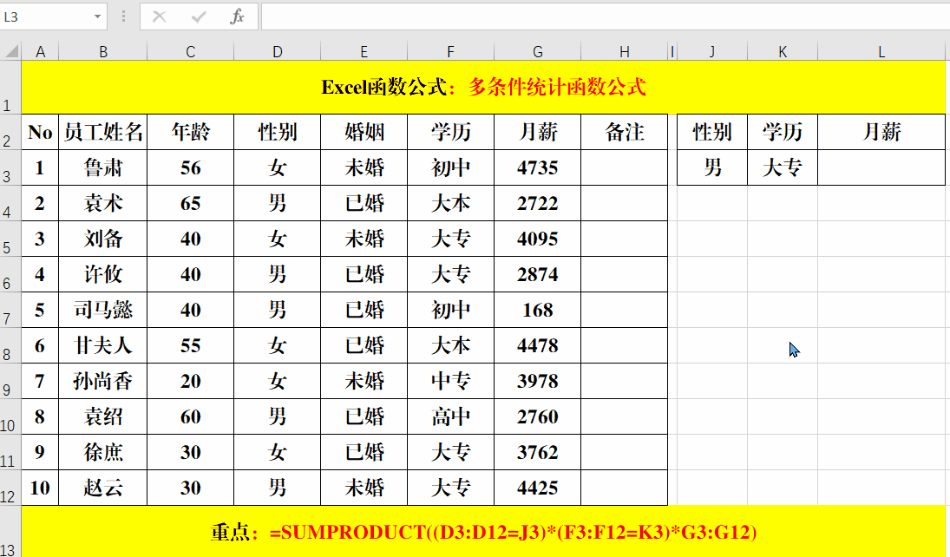Click name cell '司马懿'
Image resolution: width=950 pixels, height=557 pixels.
(103, 310)
